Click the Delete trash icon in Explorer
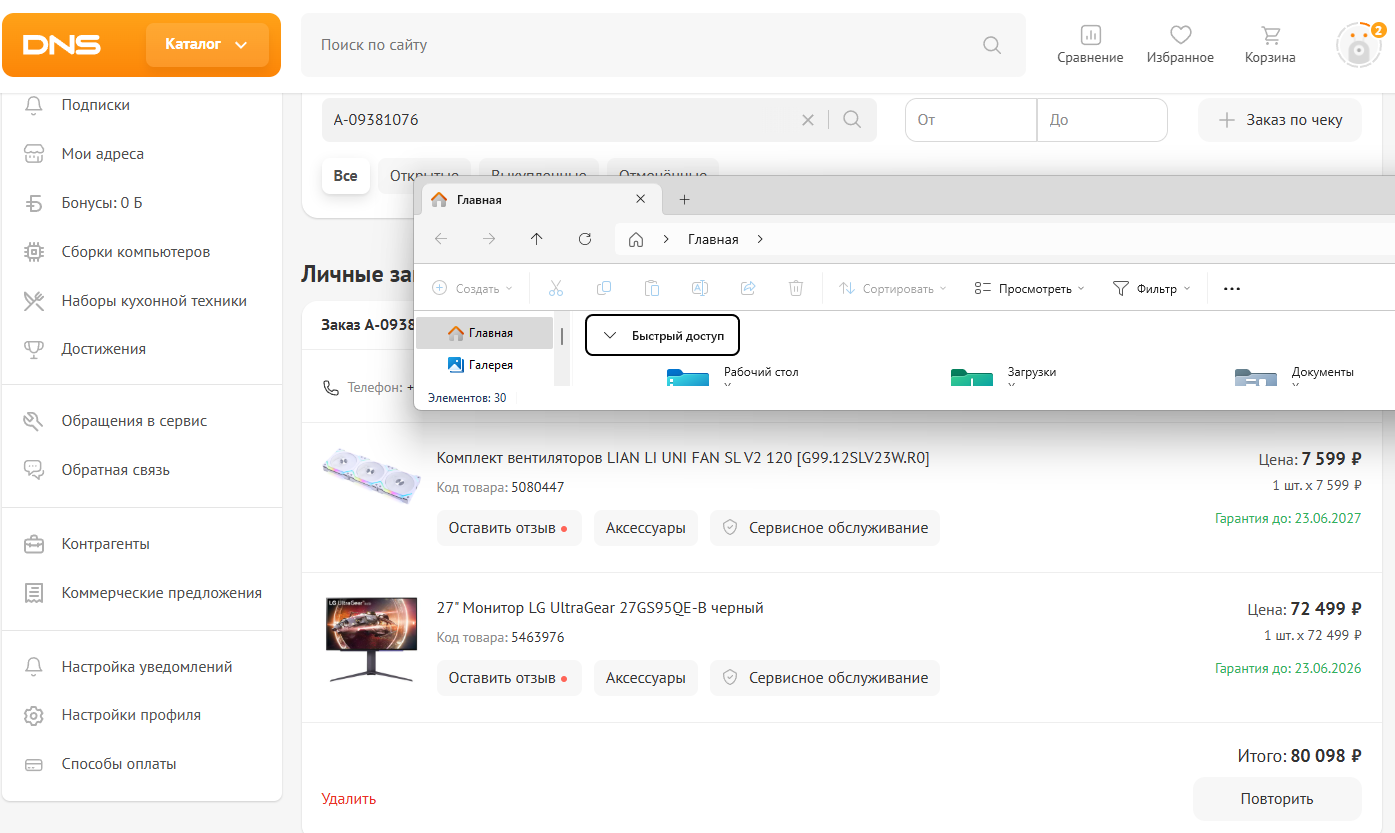The image size is (1395, 833). 796,288
